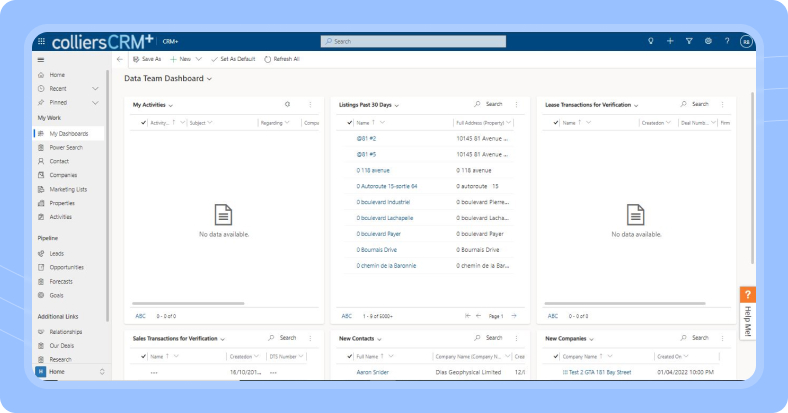Image resolution: width=788 pixels, height=413 pixels.
Task: Go to first page arrow in Listings
Action: pyautogui.click(x=467, y=316)
